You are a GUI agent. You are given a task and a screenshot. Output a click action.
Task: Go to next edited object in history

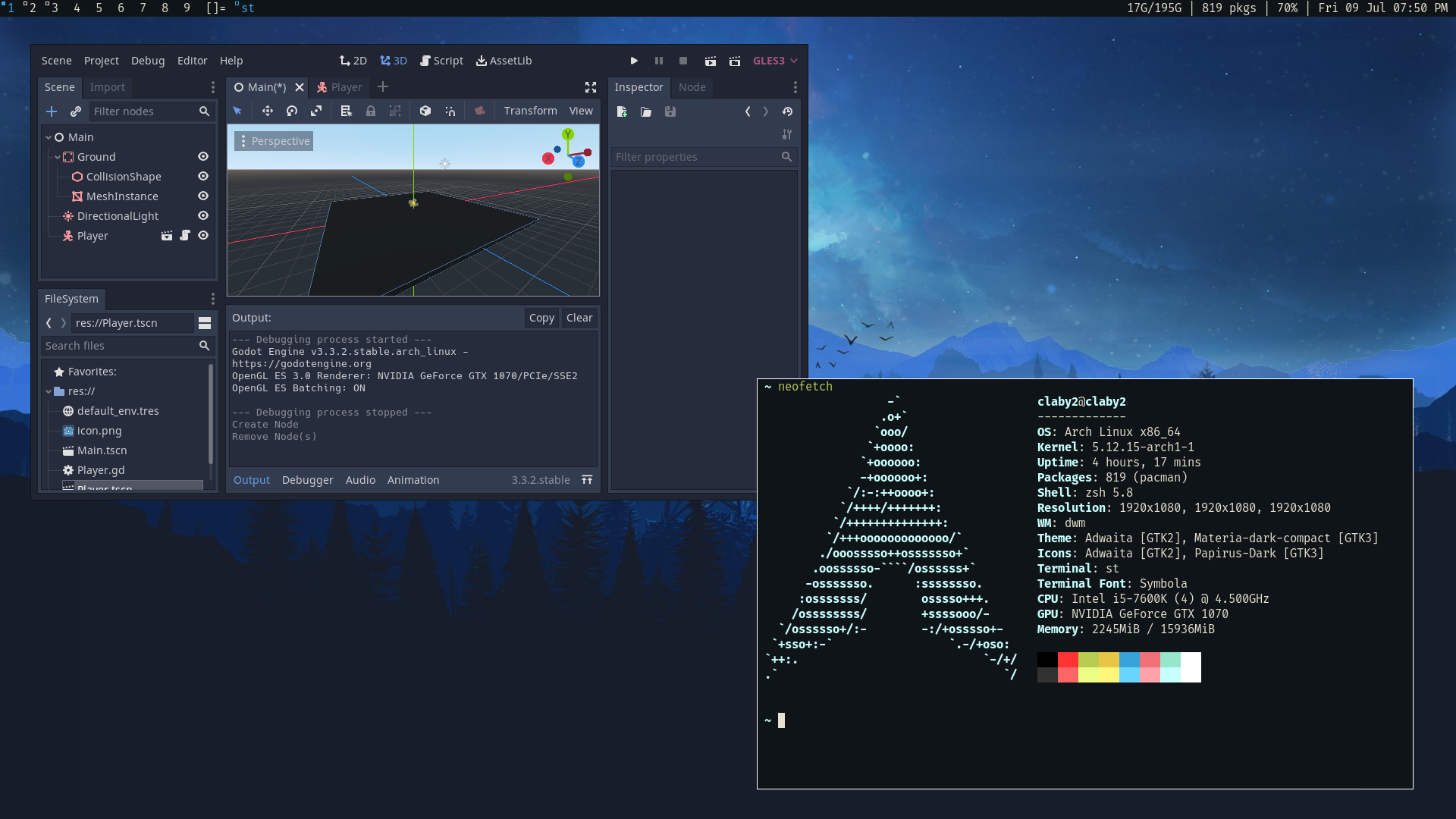coord(766,111)
